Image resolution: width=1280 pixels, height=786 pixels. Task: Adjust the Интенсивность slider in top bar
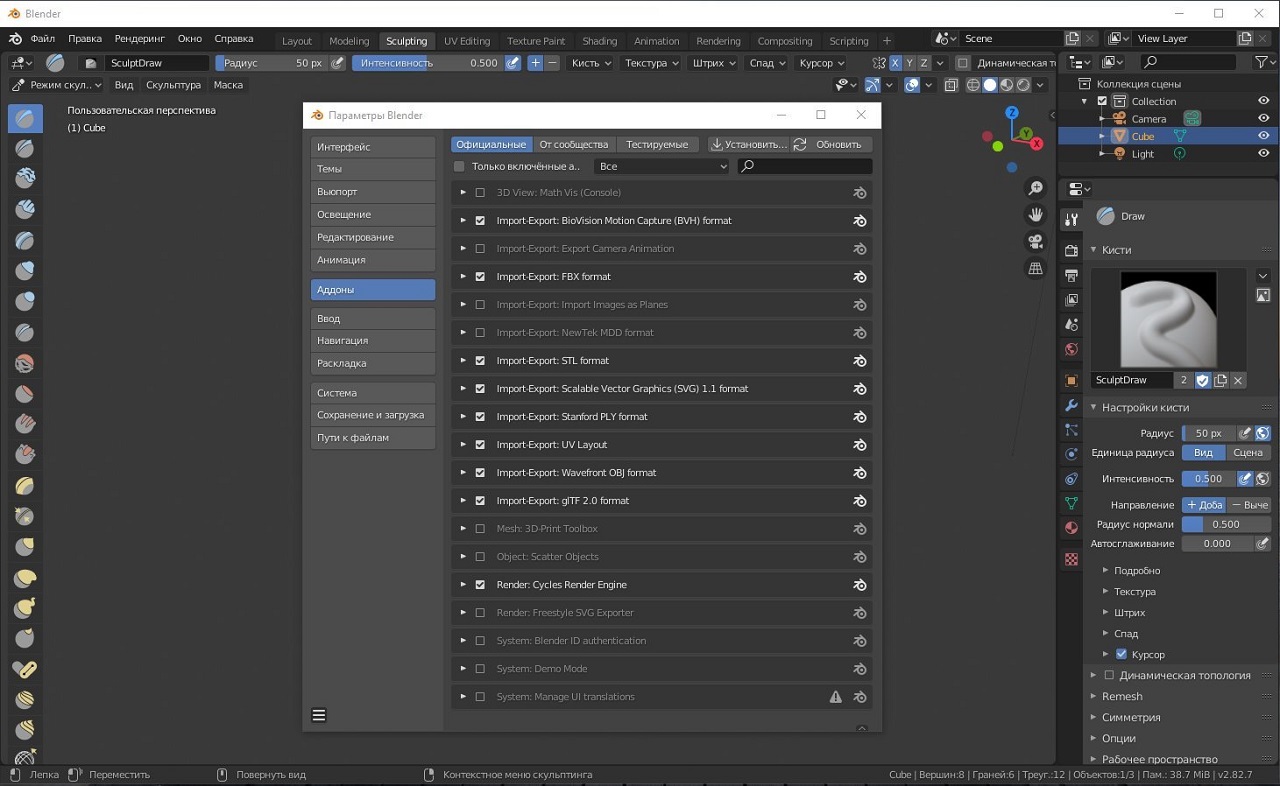[x=428, y=63]
